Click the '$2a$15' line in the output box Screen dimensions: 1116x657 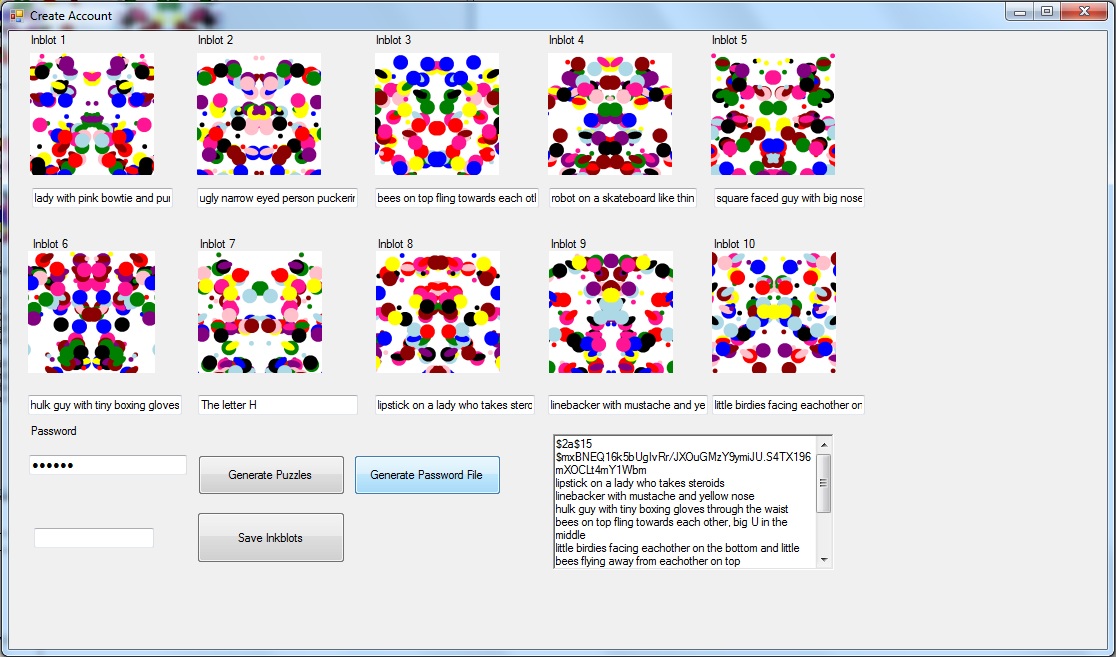pyautogui.click(x=574, y=444)
